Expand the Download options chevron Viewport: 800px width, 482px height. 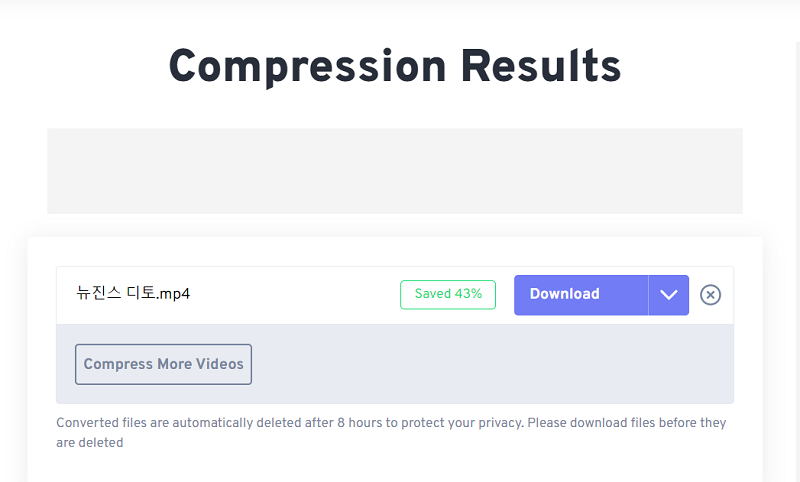point(669,295)
